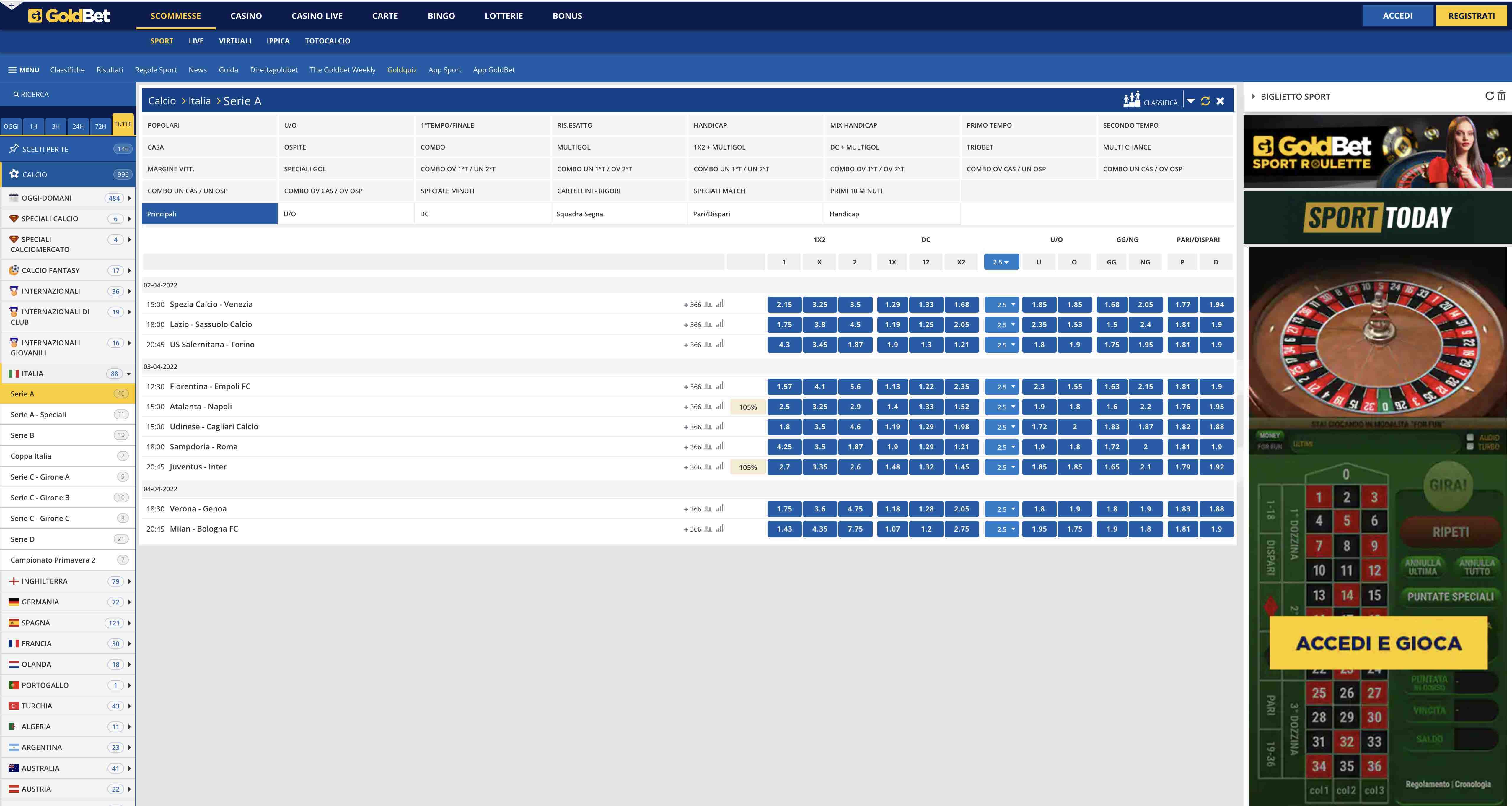This screenshot has height=806, width=1512.
Task: Toggle the TURBO checkbox in roulette
Action: point(1470,447)
